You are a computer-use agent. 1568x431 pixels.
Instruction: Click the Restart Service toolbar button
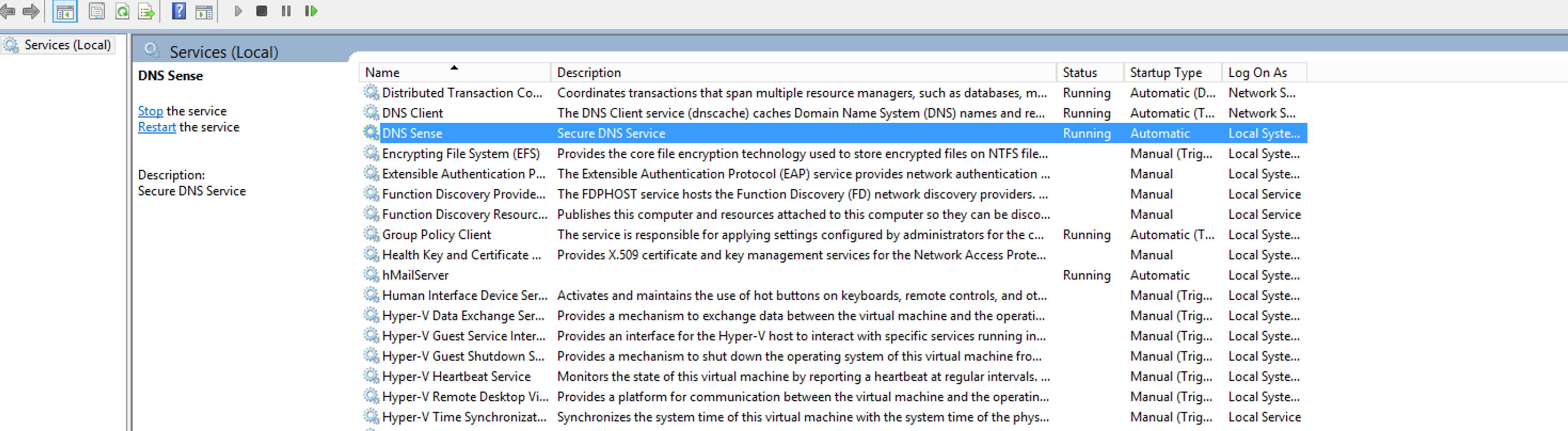(311, 11)
